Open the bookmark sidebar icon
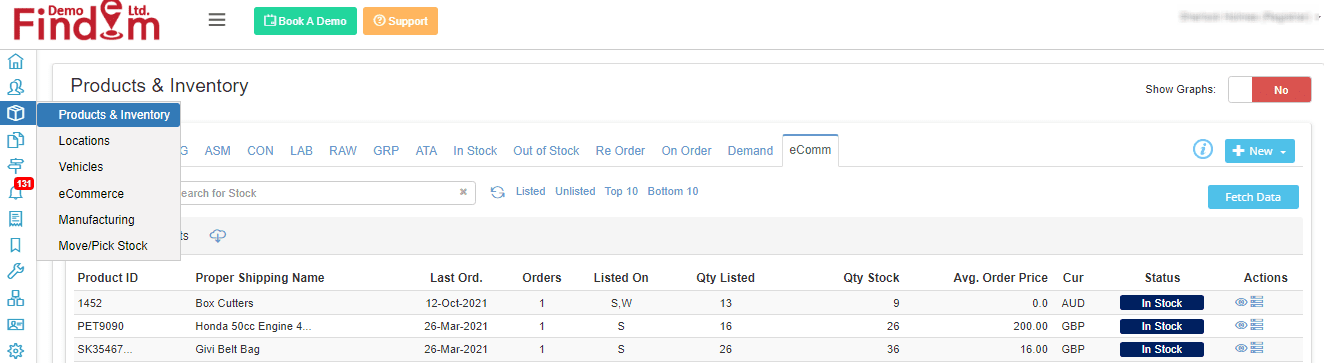1324x363 pixels. pyautogui.click(x=15, y=245)
